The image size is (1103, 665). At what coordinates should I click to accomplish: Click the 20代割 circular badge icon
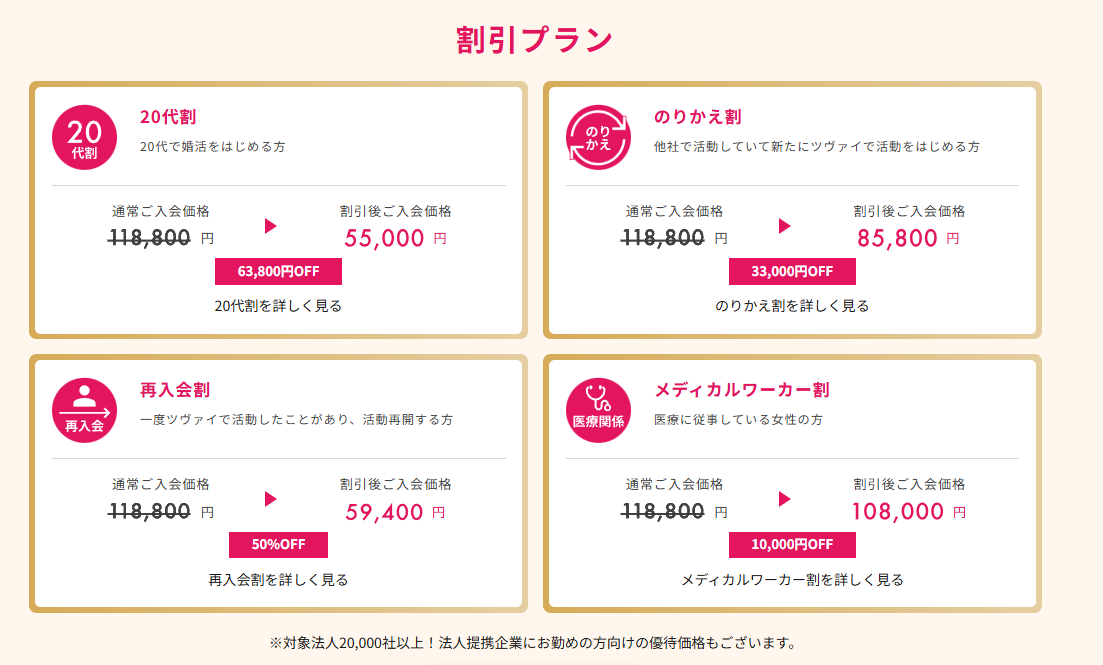[85, 138]
